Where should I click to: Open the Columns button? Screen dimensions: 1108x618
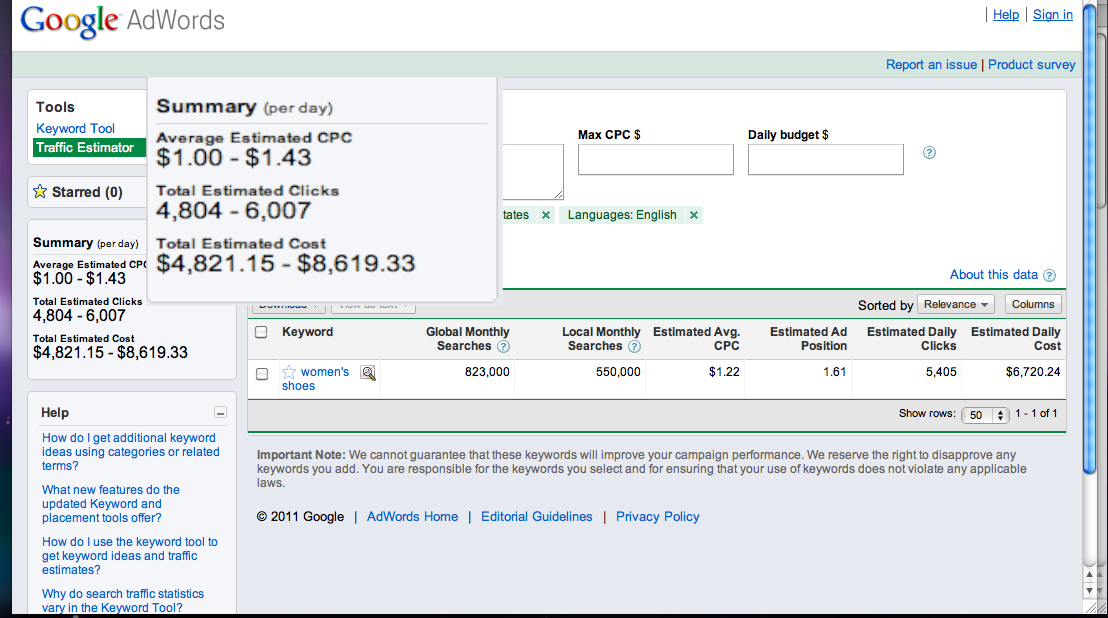click(1032, 304)
